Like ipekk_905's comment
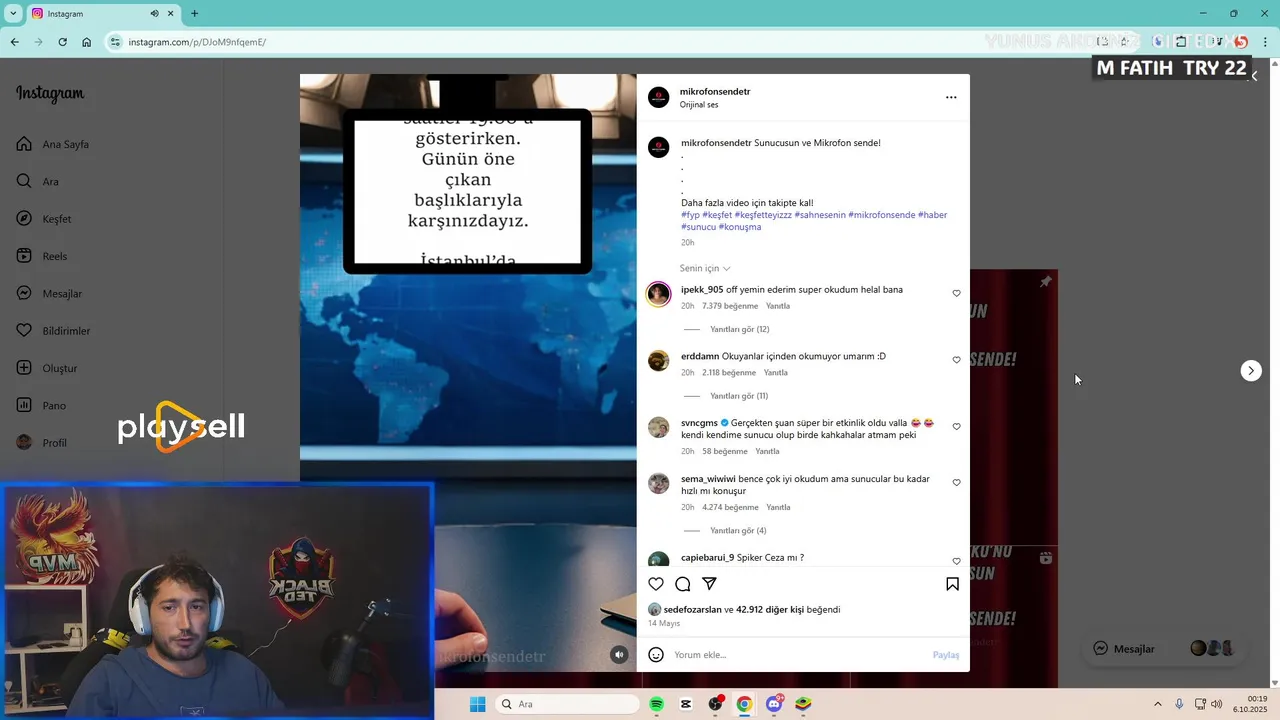Image resolution: width=1280 pixels, height=720 pixels. [x=956, y=294]
